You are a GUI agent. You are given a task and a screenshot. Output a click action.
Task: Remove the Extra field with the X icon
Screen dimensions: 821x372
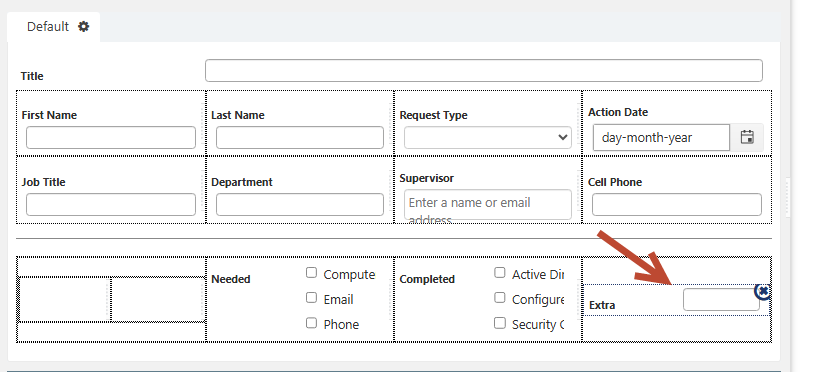(763, 291)
